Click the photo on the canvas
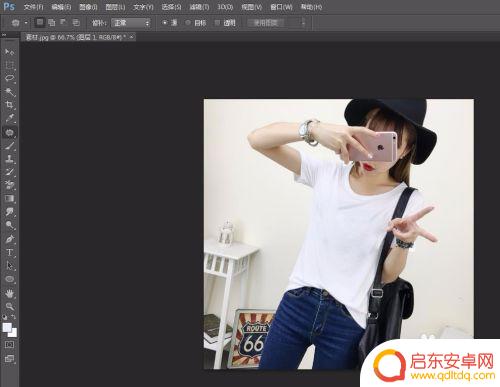This screenshot has width=500, height=387. tap(339, 234)
